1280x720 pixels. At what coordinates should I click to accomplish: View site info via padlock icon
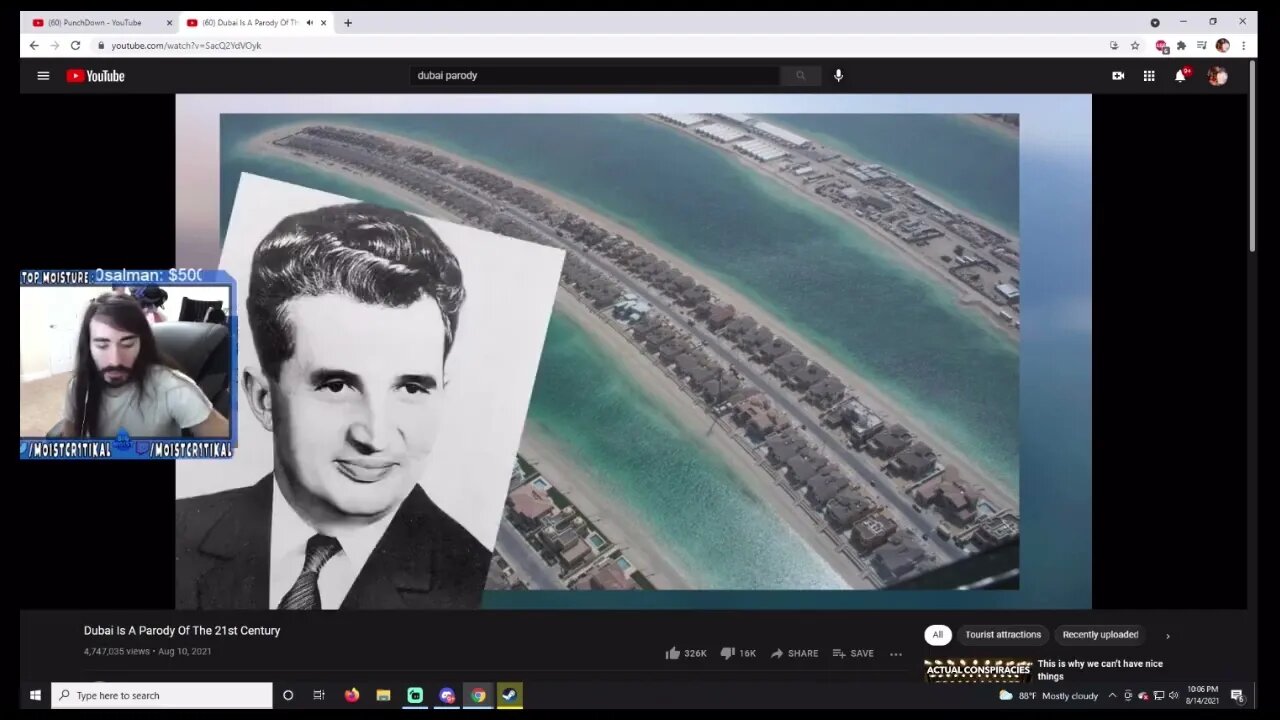[100, 45]
